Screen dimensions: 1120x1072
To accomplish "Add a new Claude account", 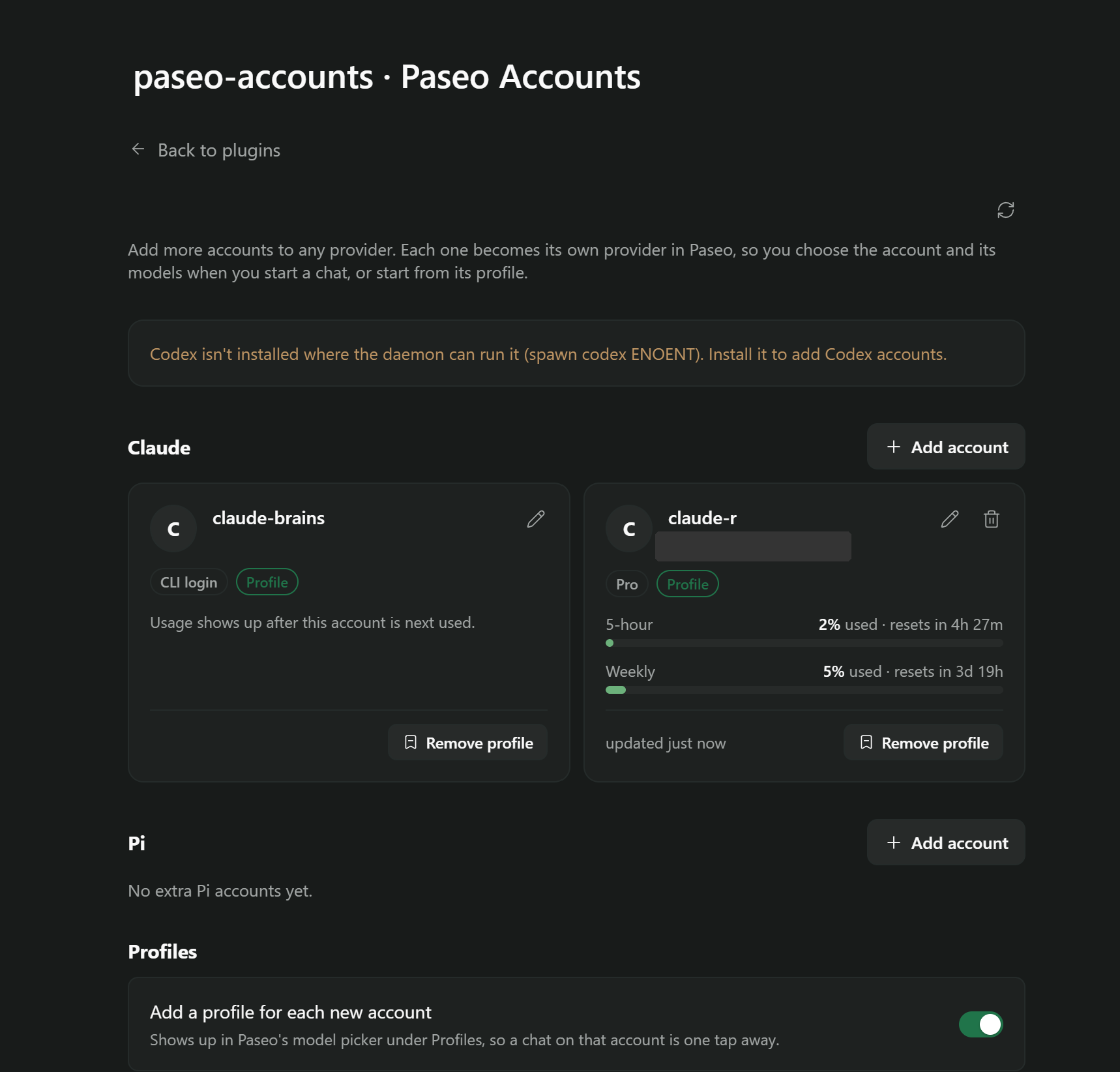I will point(946,447).
